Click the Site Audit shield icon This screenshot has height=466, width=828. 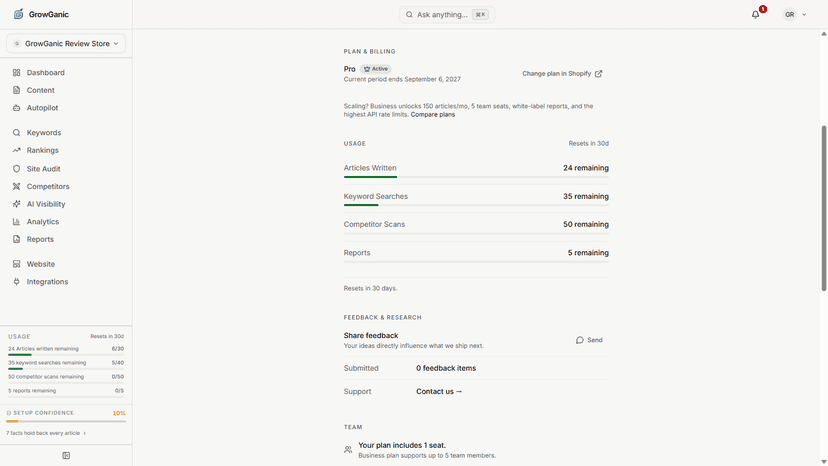pos(16,169)
